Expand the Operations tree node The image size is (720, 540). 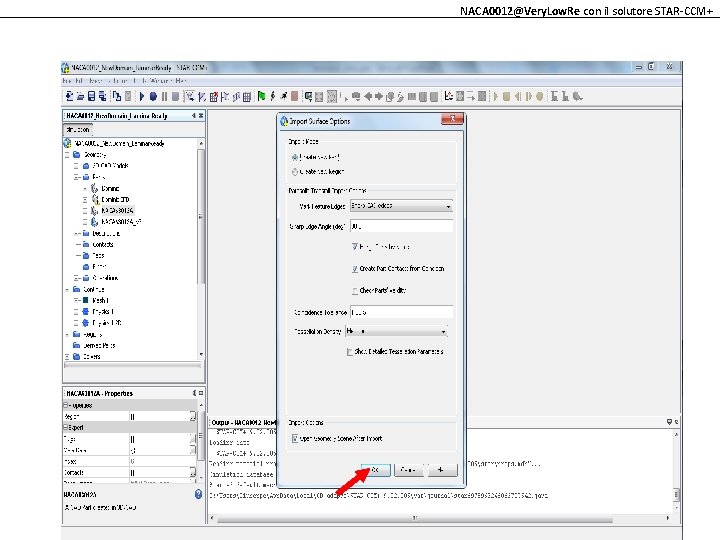[x=77, y=278]
